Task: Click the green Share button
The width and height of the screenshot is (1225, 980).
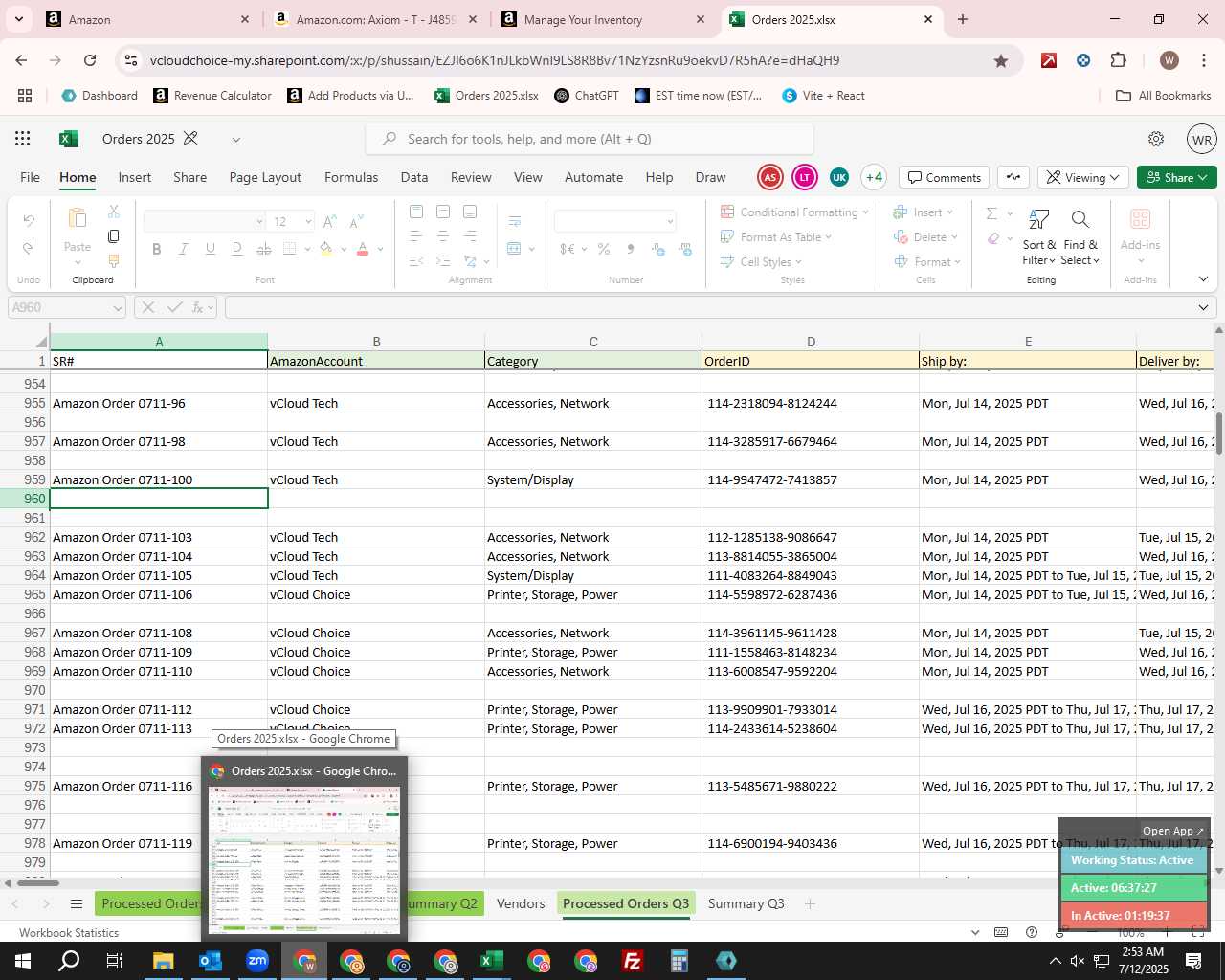Action: 1177,177
